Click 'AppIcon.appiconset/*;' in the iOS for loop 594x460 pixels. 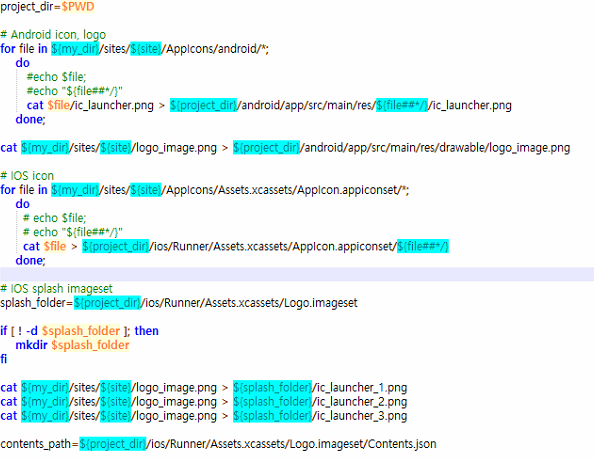(x=353, y=190)
